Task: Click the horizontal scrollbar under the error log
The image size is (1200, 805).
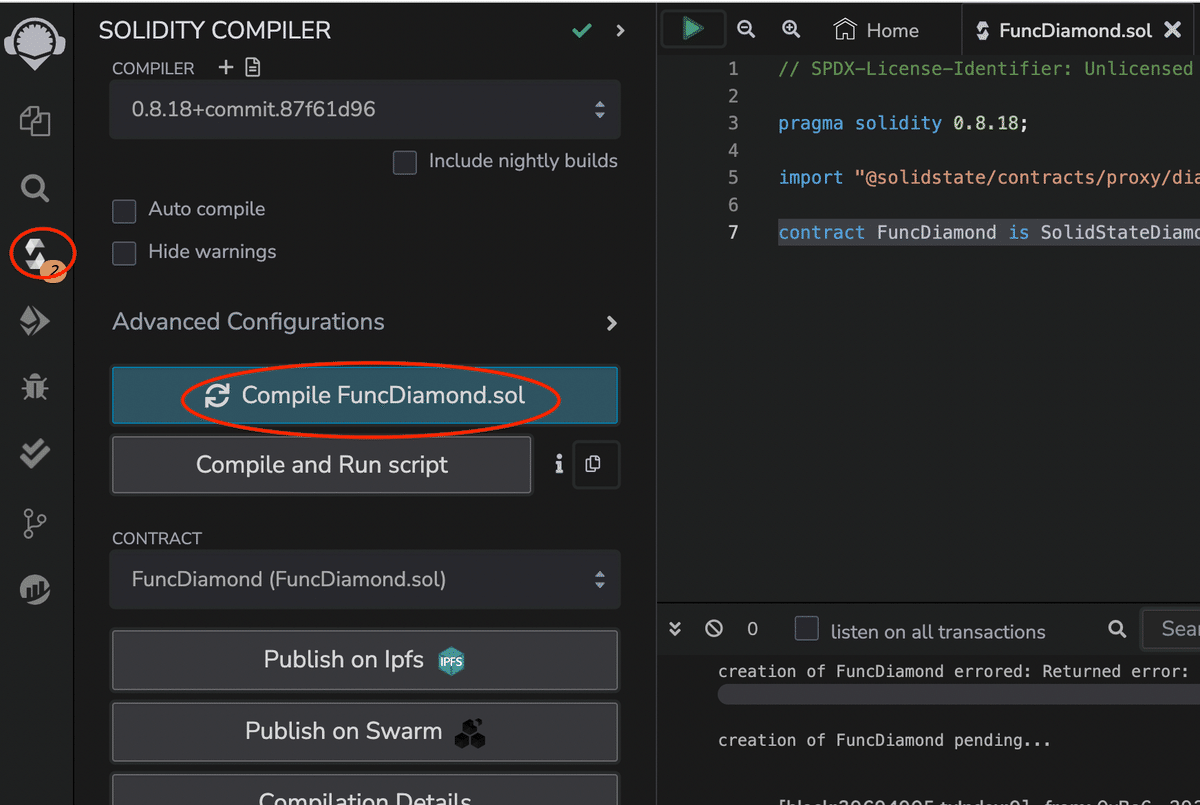Action: (958, 695)
